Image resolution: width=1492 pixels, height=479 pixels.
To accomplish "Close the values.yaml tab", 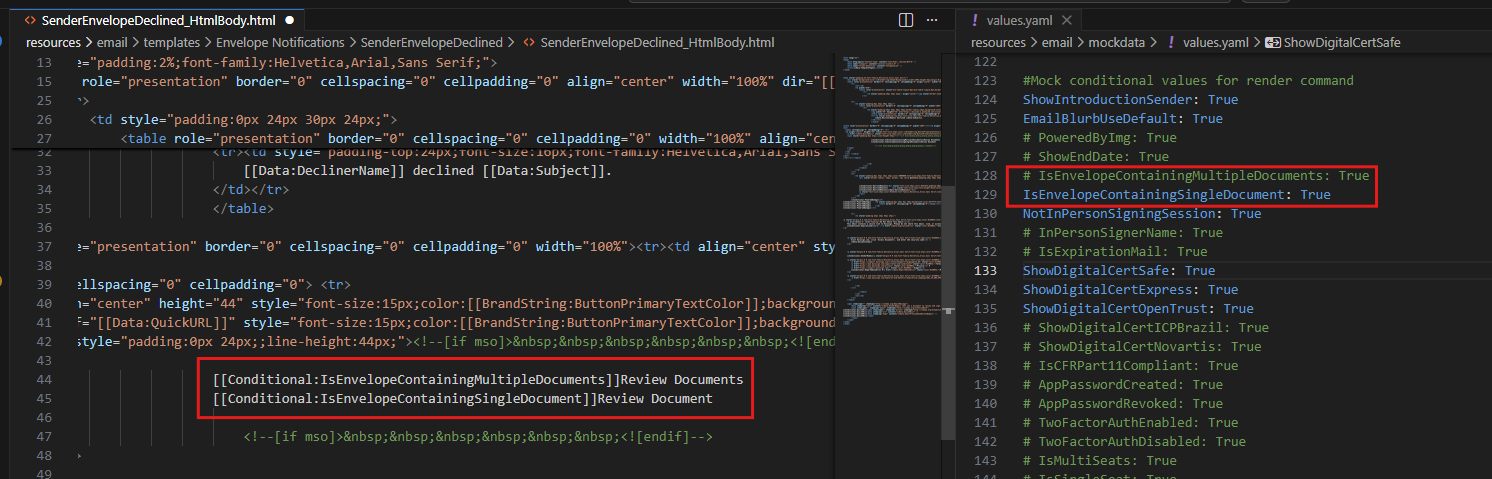I will (x=1066, y=20).
